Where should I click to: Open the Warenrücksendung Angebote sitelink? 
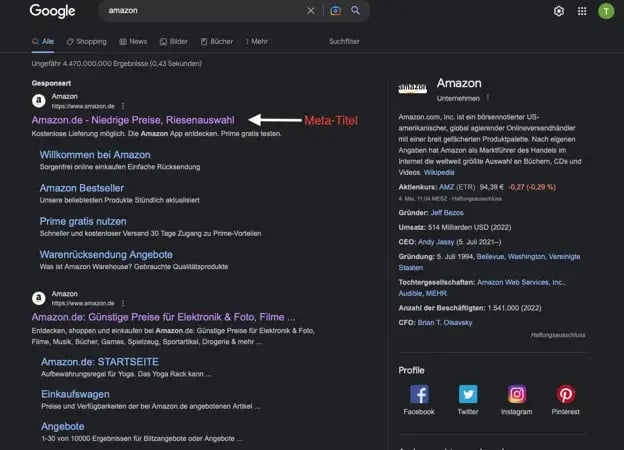tap(106, 255)
